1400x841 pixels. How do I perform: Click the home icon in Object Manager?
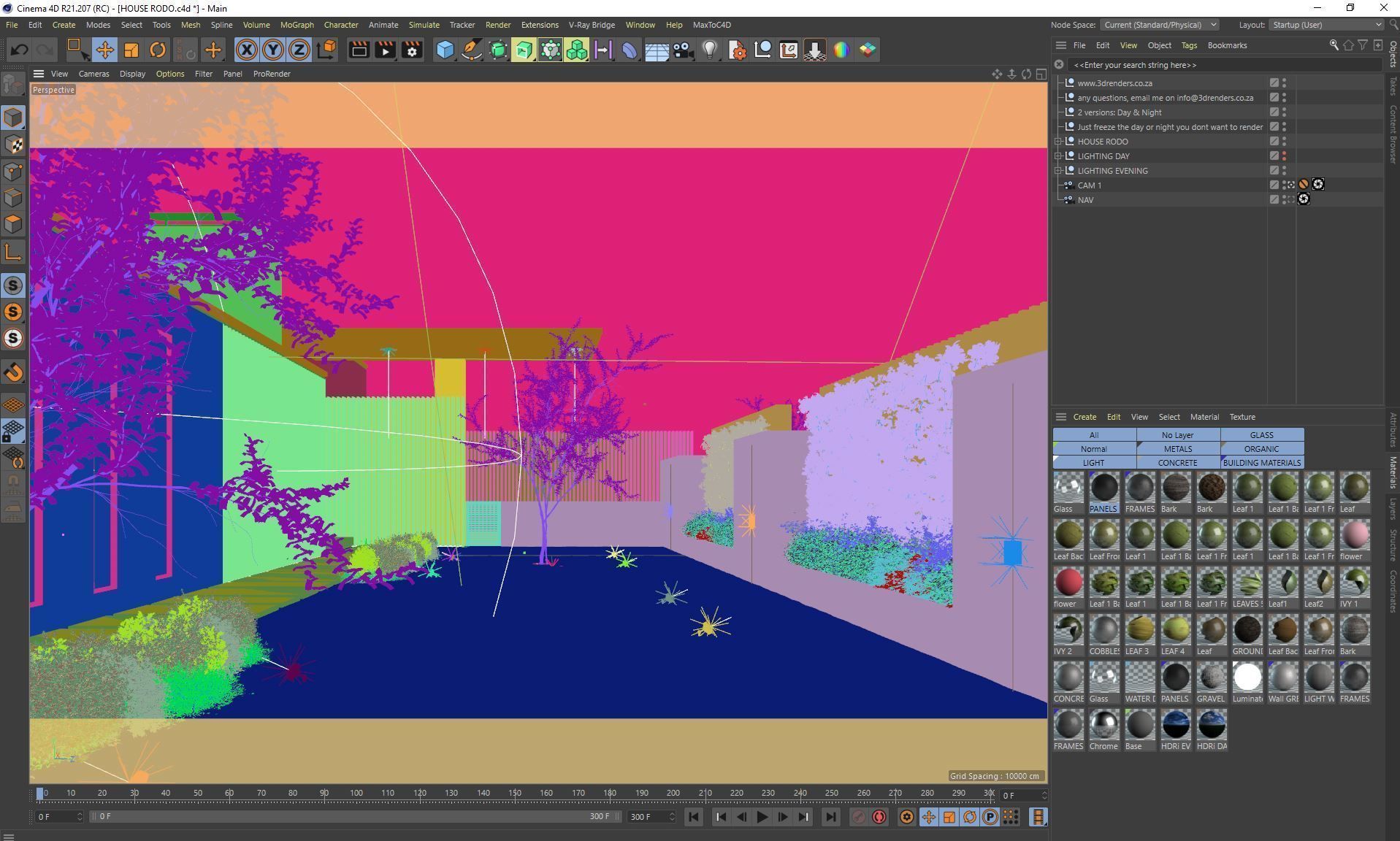1348,45
